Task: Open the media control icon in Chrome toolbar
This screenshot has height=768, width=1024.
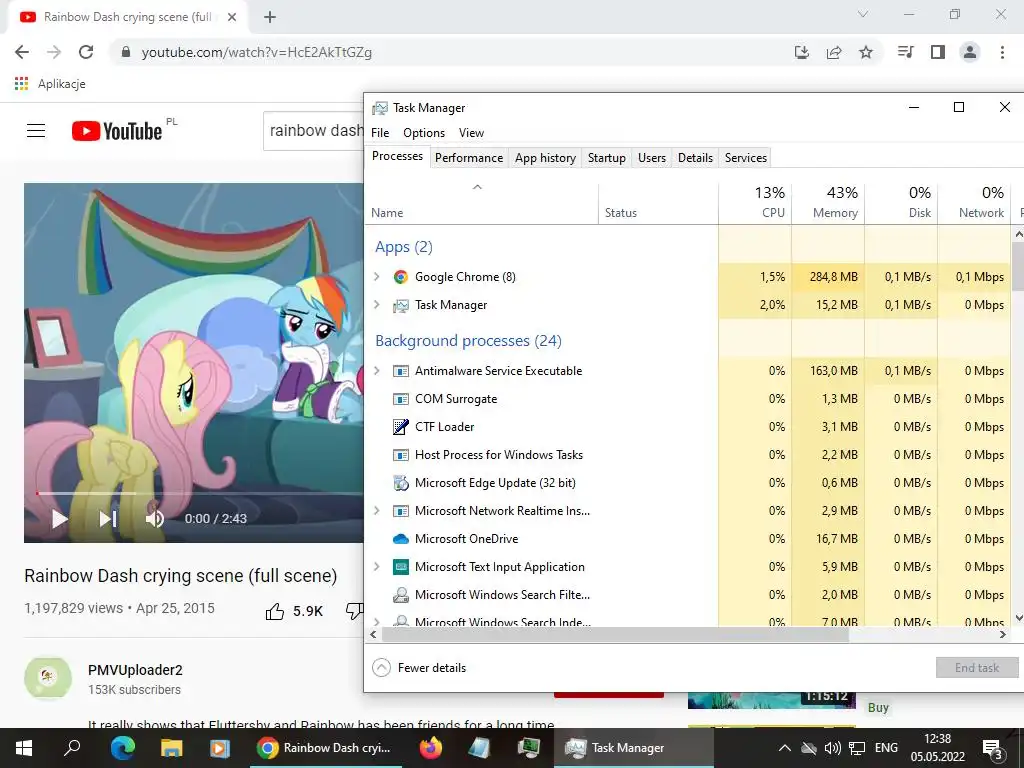Action: click(x=905, y=52)
